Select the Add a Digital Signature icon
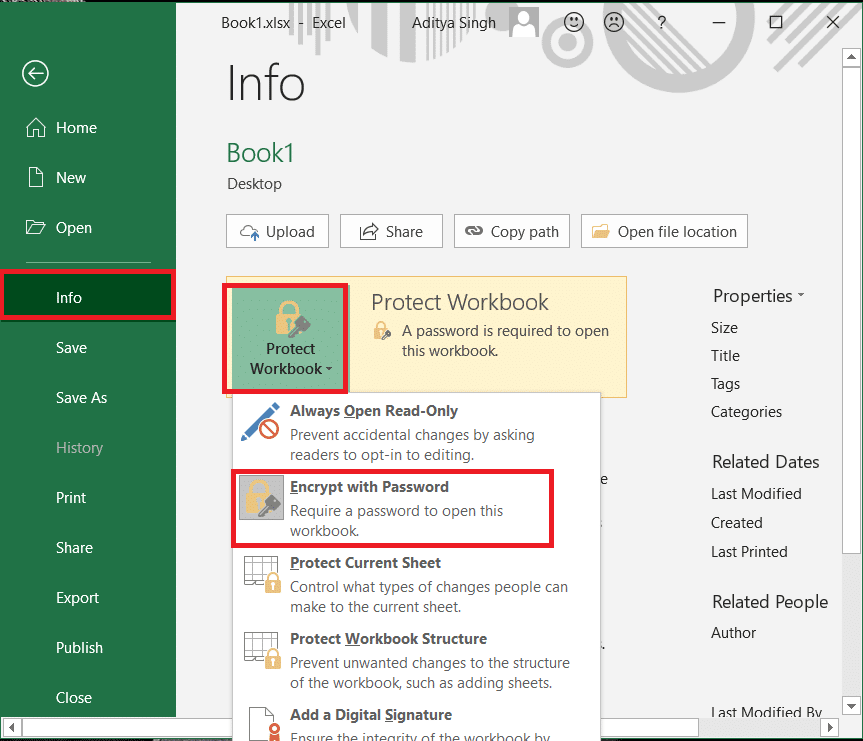The image size is (863, 741). coord(261,725)
